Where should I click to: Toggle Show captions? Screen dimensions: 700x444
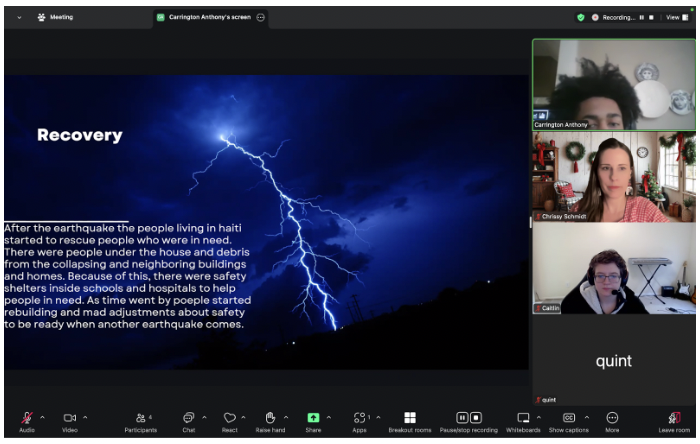[x=569, y=422]
